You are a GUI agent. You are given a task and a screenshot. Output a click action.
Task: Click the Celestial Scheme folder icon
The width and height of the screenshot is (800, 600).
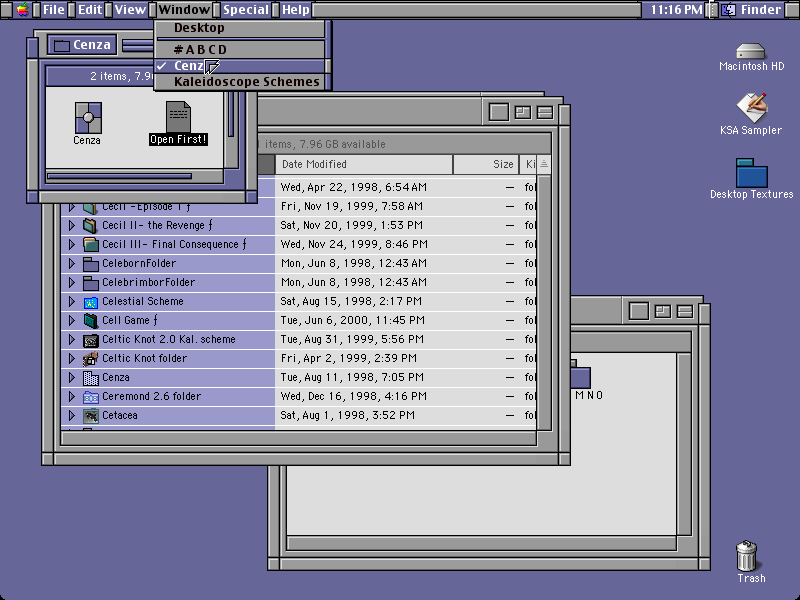click(x=90, y=302)
